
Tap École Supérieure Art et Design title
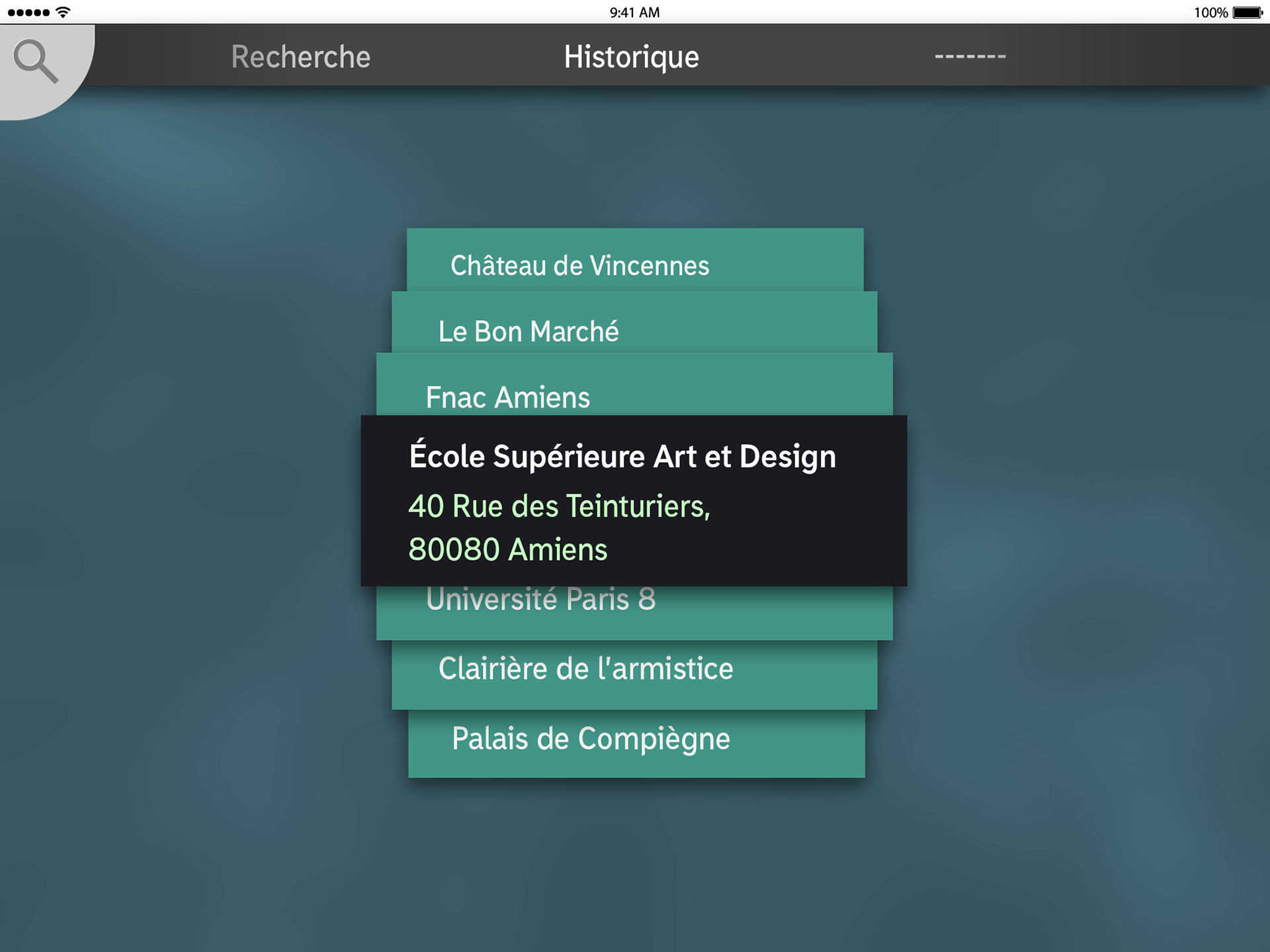pos(622,457)
